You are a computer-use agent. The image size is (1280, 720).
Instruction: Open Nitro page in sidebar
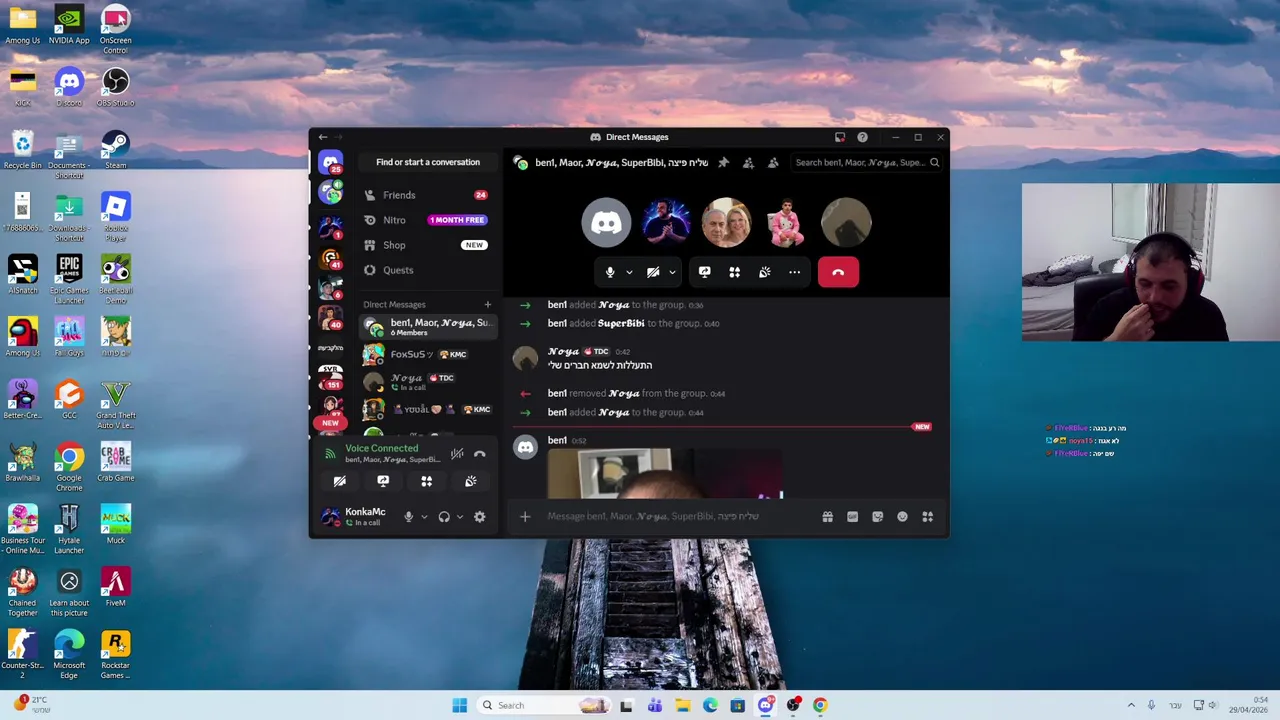[x=426, y=220]
